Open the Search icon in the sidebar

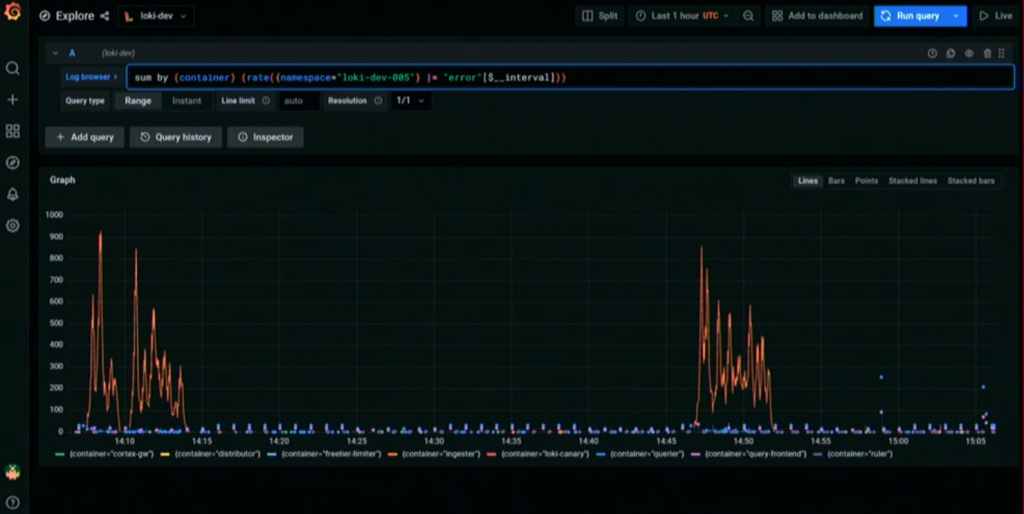12,69
